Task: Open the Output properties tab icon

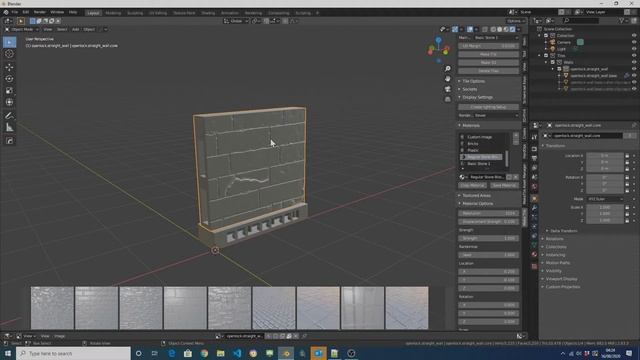Action: click(534, 158)
